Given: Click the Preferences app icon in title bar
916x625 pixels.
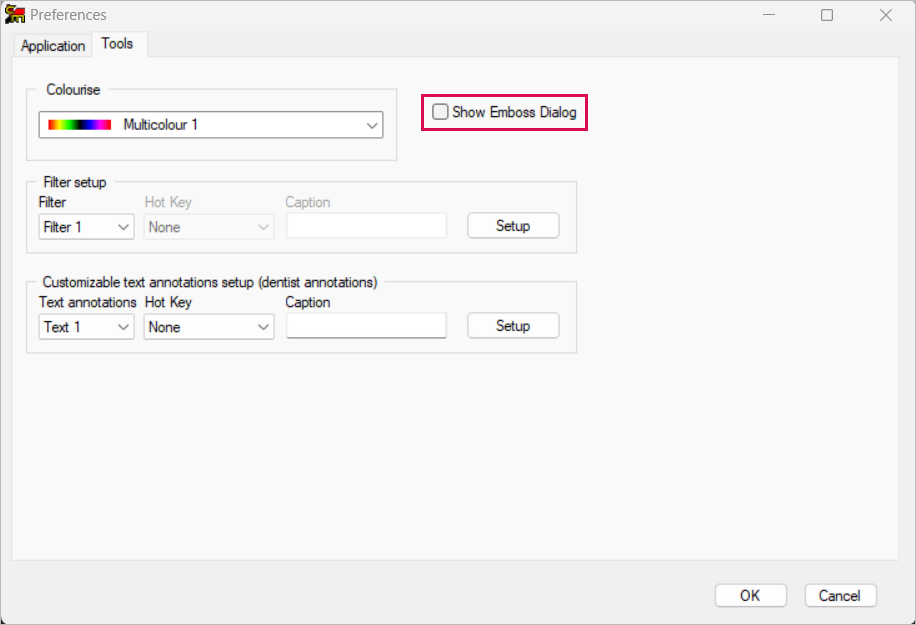Looking at the screenshot, I should (15, 15).
